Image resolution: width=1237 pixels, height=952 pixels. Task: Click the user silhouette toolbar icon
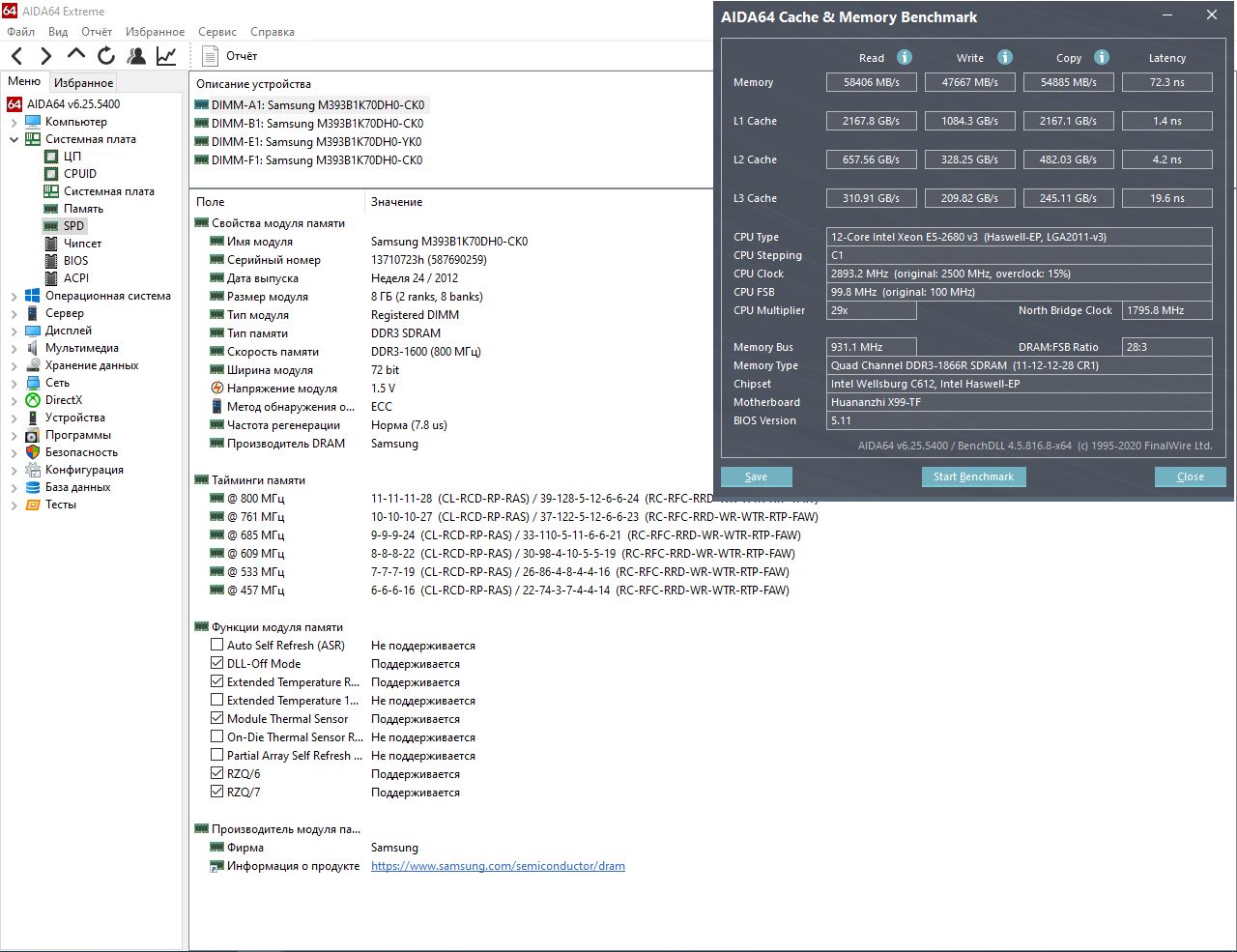pos(136,56)
